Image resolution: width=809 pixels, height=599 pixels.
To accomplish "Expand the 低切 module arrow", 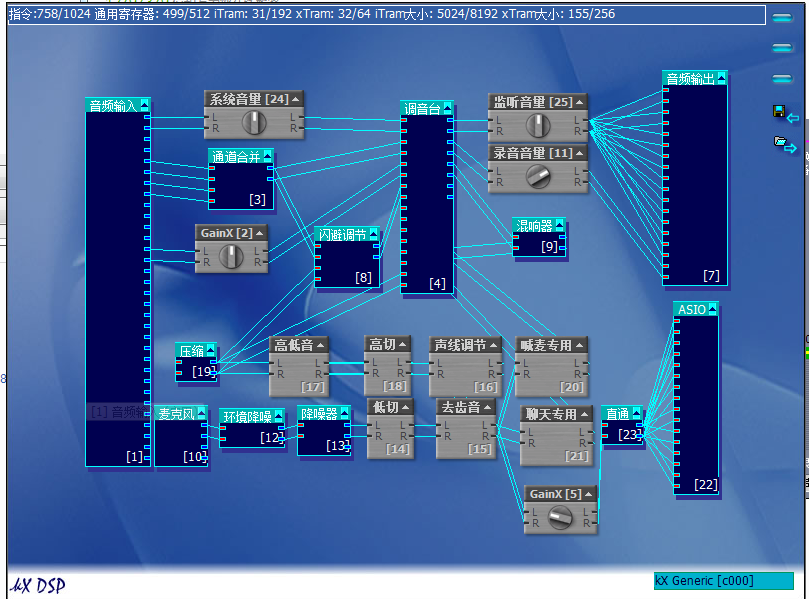I will [406, 407].
